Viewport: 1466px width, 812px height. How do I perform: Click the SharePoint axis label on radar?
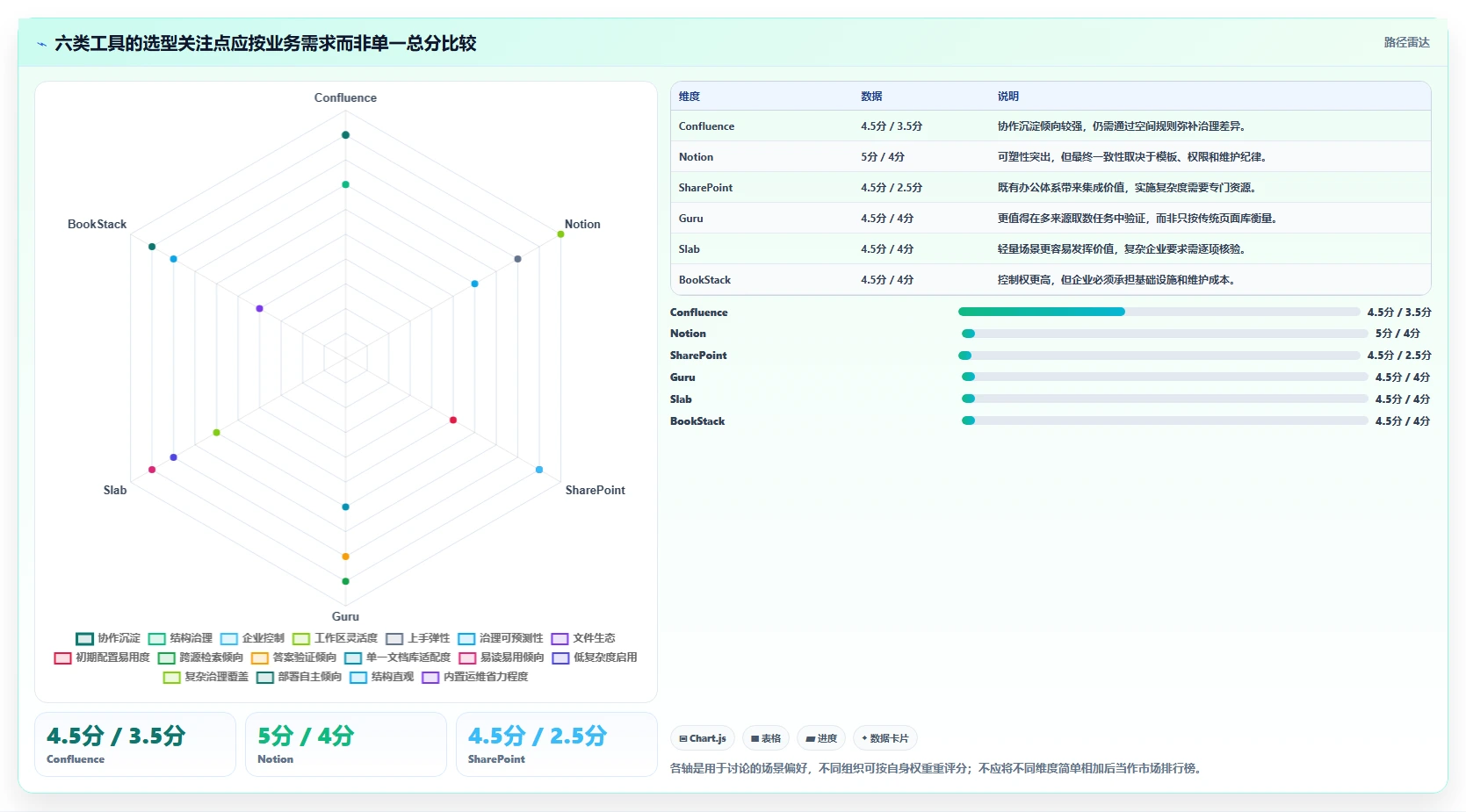click(x=596, y=490)
